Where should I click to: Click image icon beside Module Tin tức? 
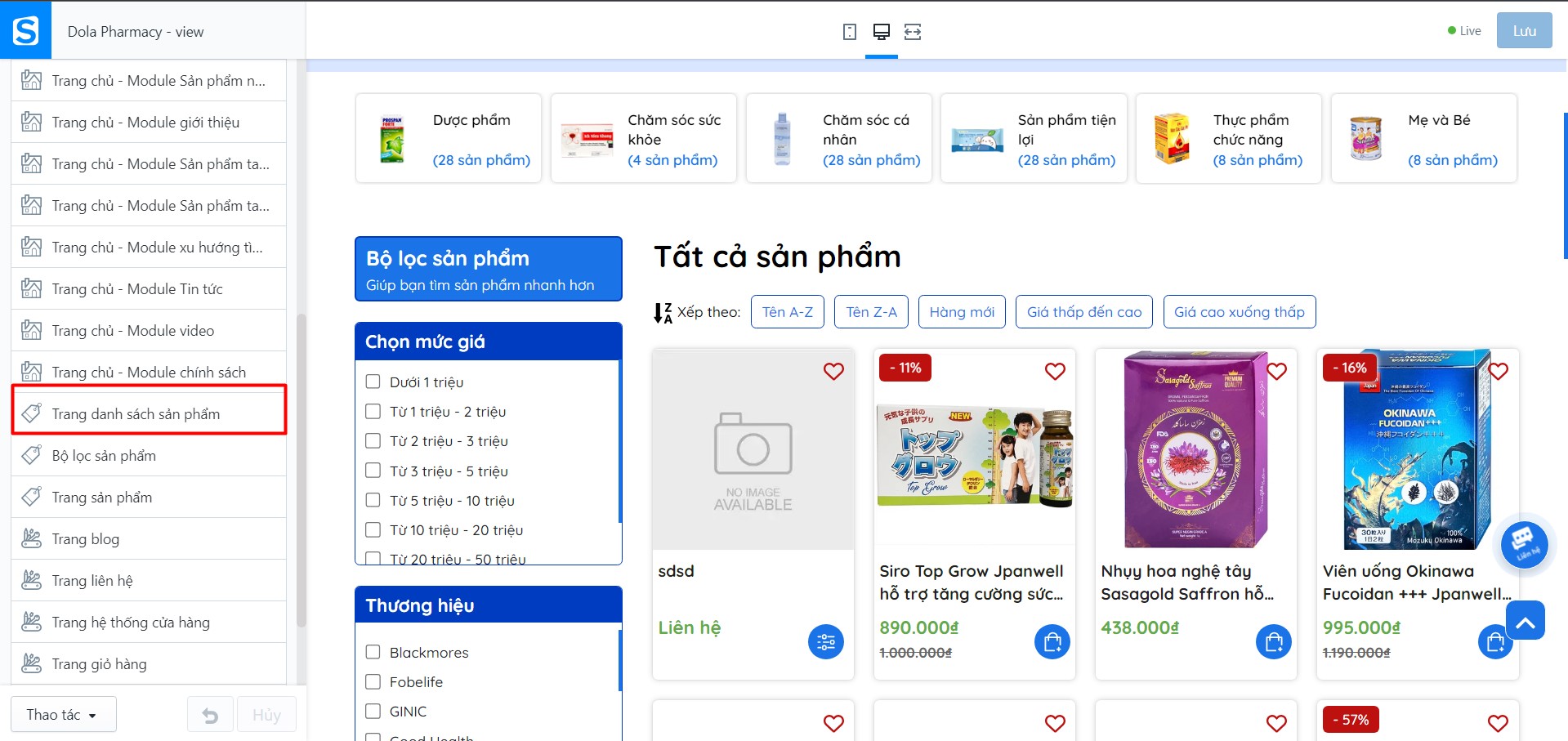pos(31,289)
